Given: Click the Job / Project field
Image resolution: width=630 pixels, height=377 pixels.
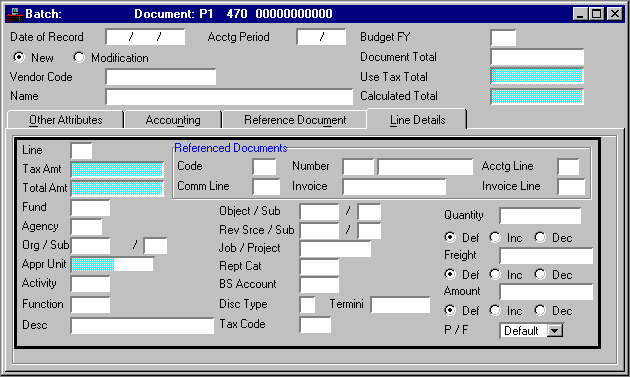Looking at the screenshot, I should point(335,249).
